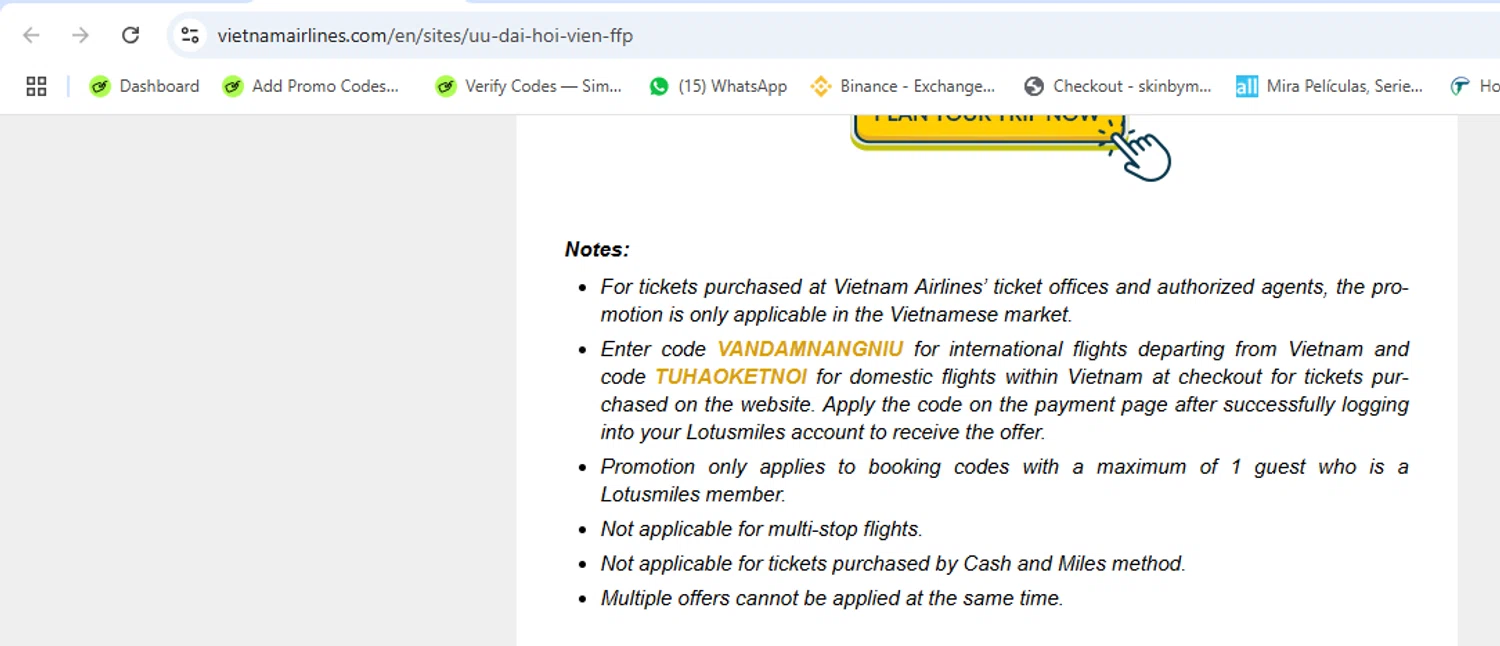1500x646 pixels.
Task: Click the TUHAOKETNOI promo code text
Action: click(x=730, y=377)
